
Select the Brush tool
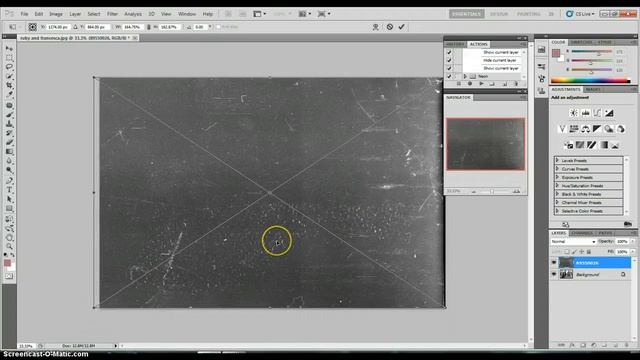click(x=9, y=115)
